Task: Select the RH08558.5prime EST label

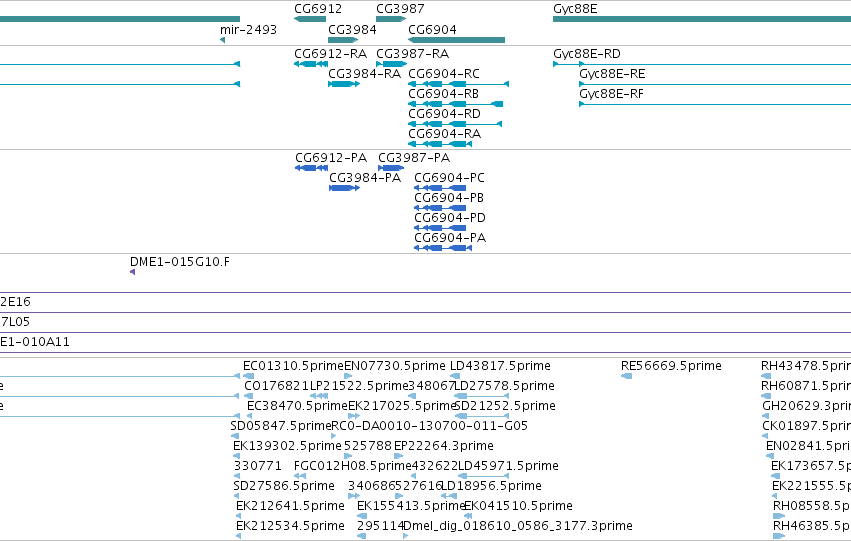Action: pos(812,507)
